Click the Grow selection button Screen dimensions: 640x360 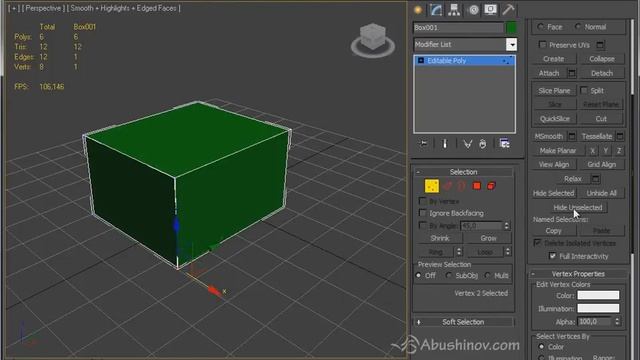pyautogui.click(x=488, y=238)
